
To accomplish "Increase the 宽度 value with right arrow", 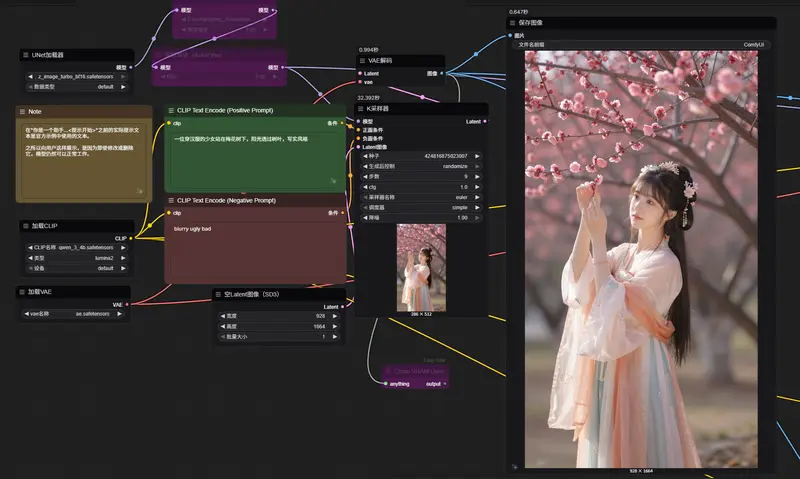I will pyautogui.click(x=335, y=316).
